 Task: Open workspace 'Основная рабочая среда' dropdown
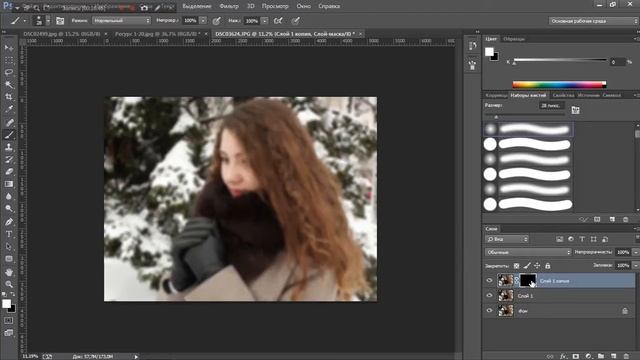(x=593, y=21)
